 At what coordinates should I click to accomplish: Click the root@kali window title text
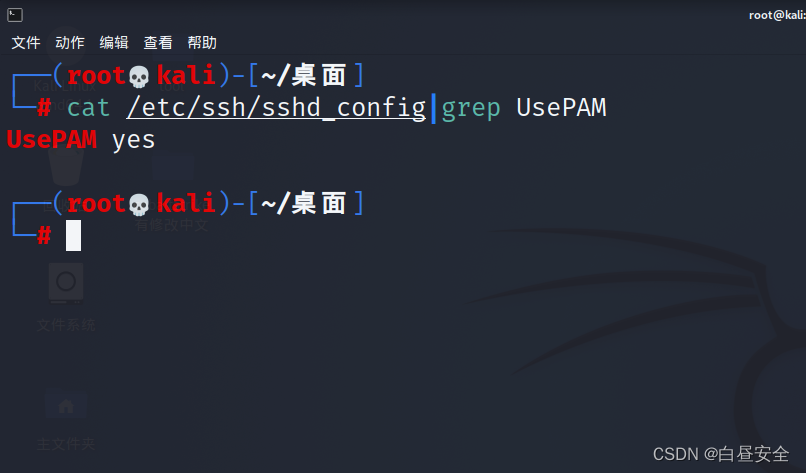[x=777, y=15]
